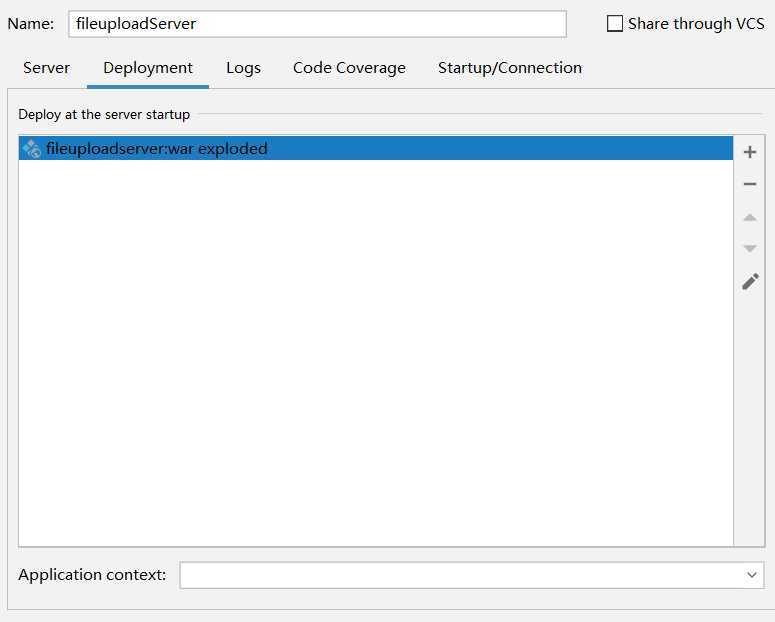Screen dimensions: 775x622
Task: Open the Logs tab
Action: pyautogui.click(x=243, y=68)
